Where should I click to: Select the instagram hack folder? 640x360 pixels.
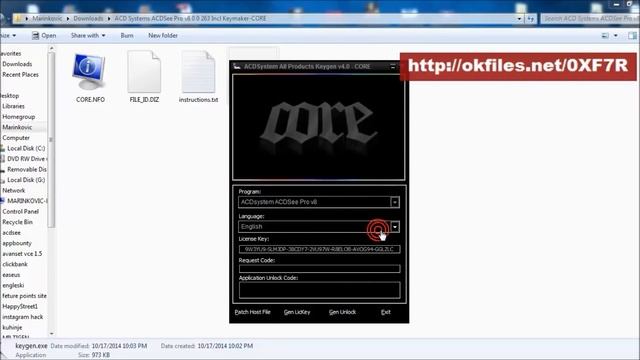point(22,317)
